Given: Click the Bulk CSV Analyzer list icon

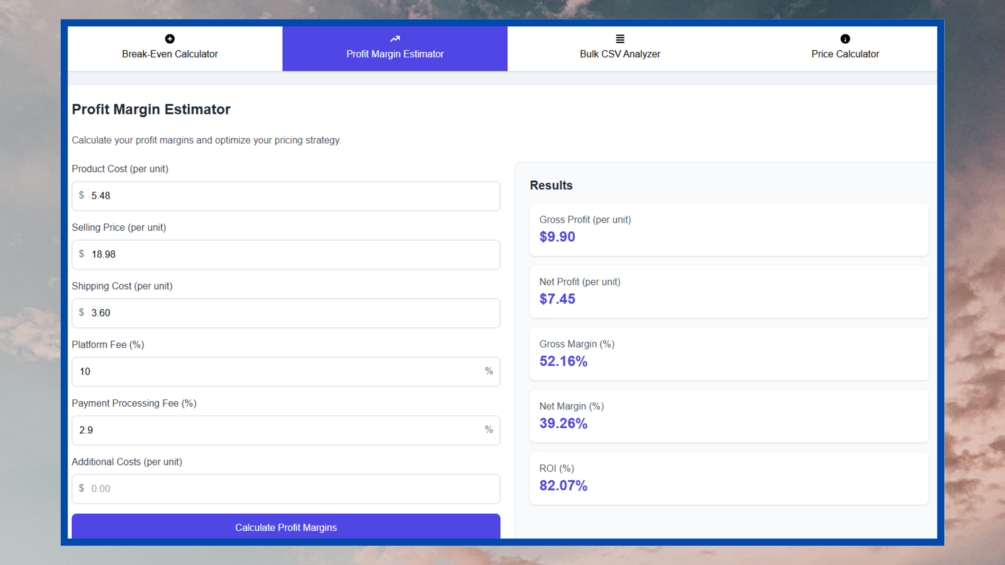Looking at the screenshot, I should click(x=620, y=39).
